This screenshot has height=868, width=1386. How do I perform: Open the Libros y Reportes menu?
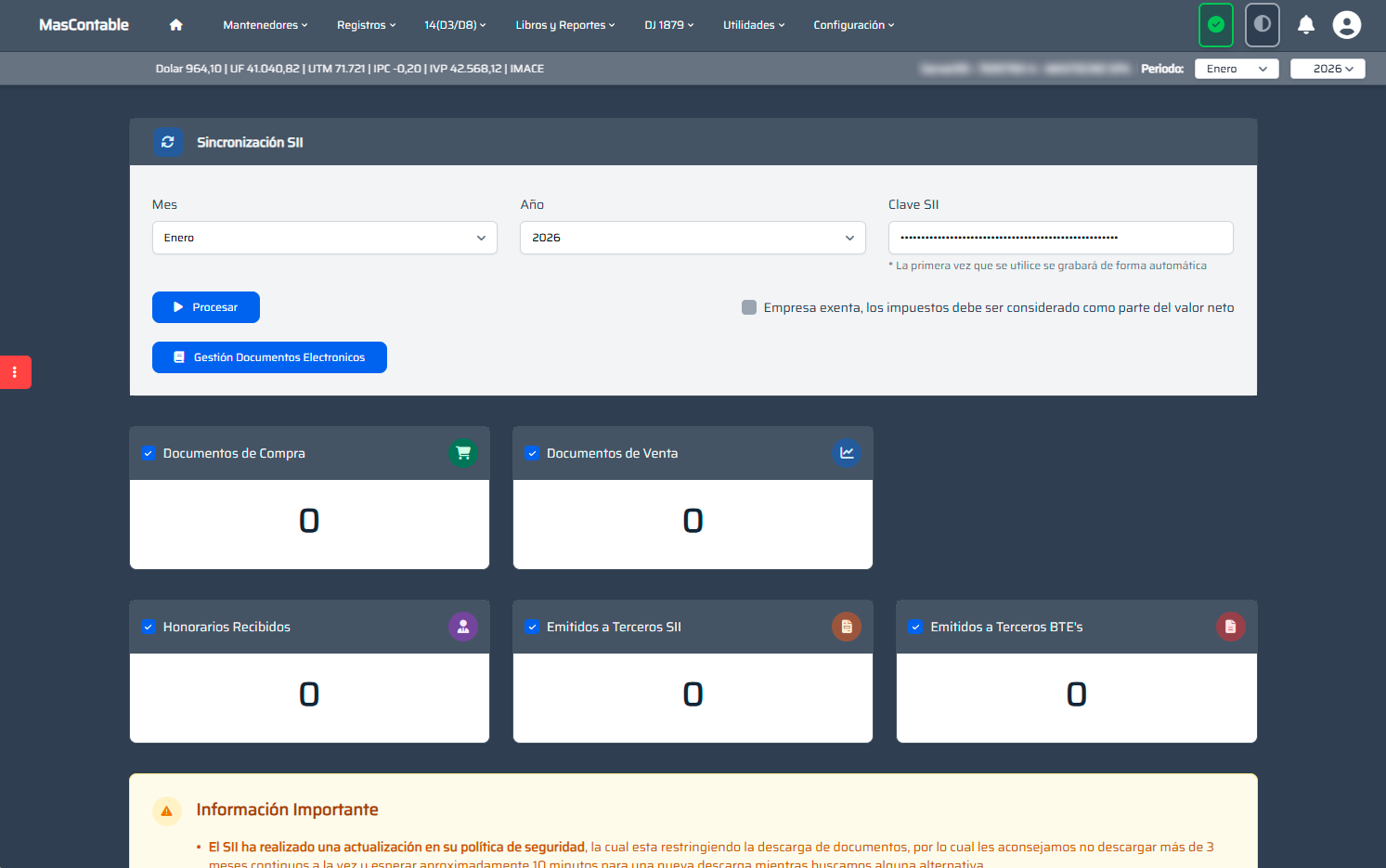565,25
